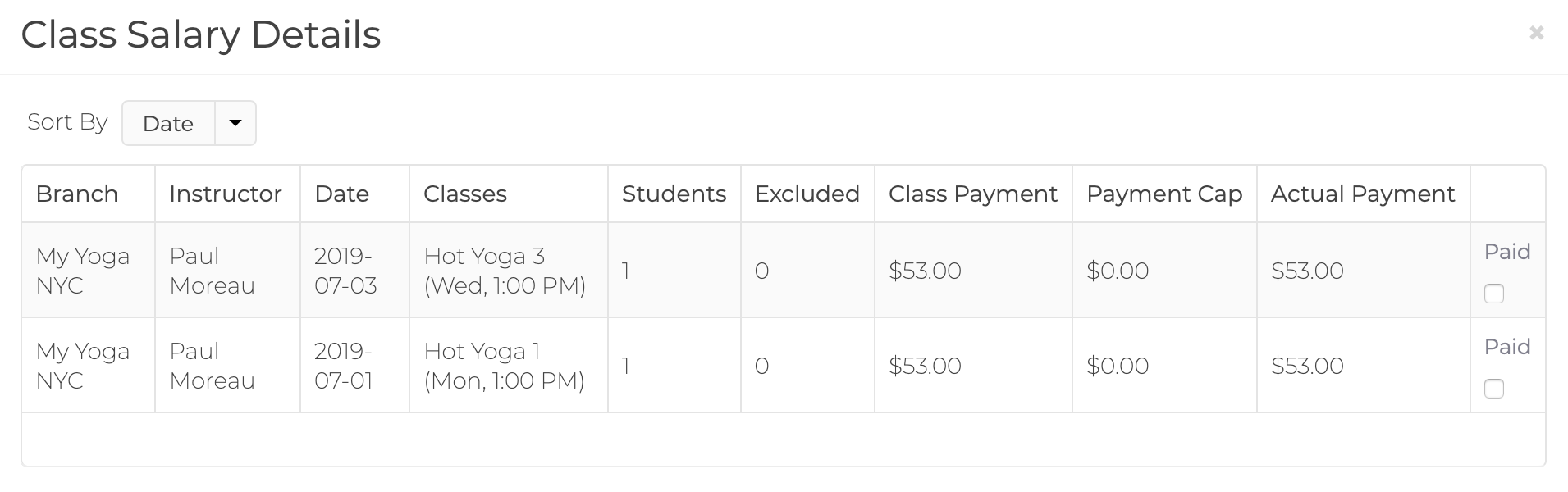The width and height of the screenshot is (1568, 492).
Task: Click the Branch column header
Action: tap(77, 194)
